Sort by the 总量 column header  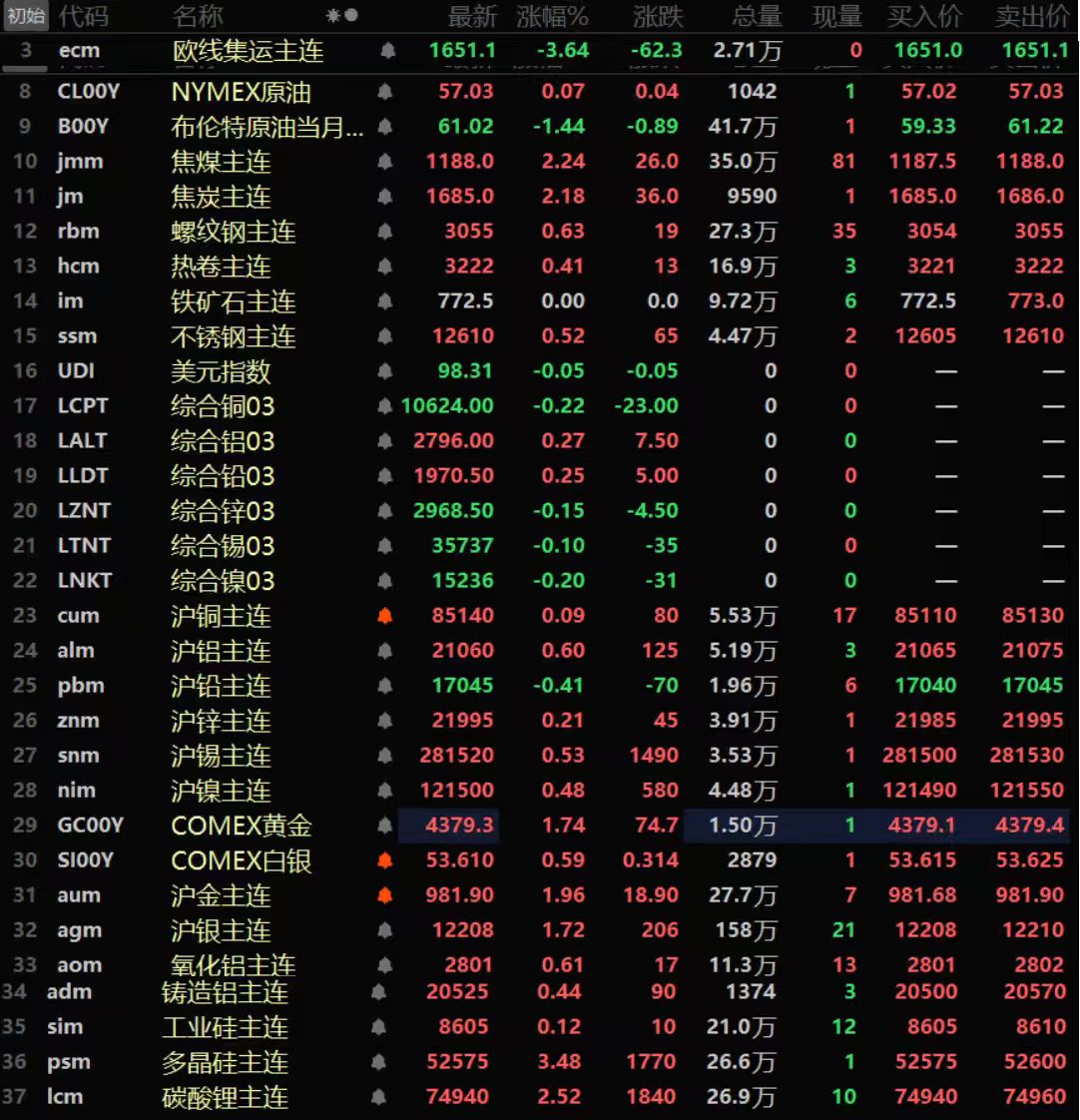[x=757, y=16]
